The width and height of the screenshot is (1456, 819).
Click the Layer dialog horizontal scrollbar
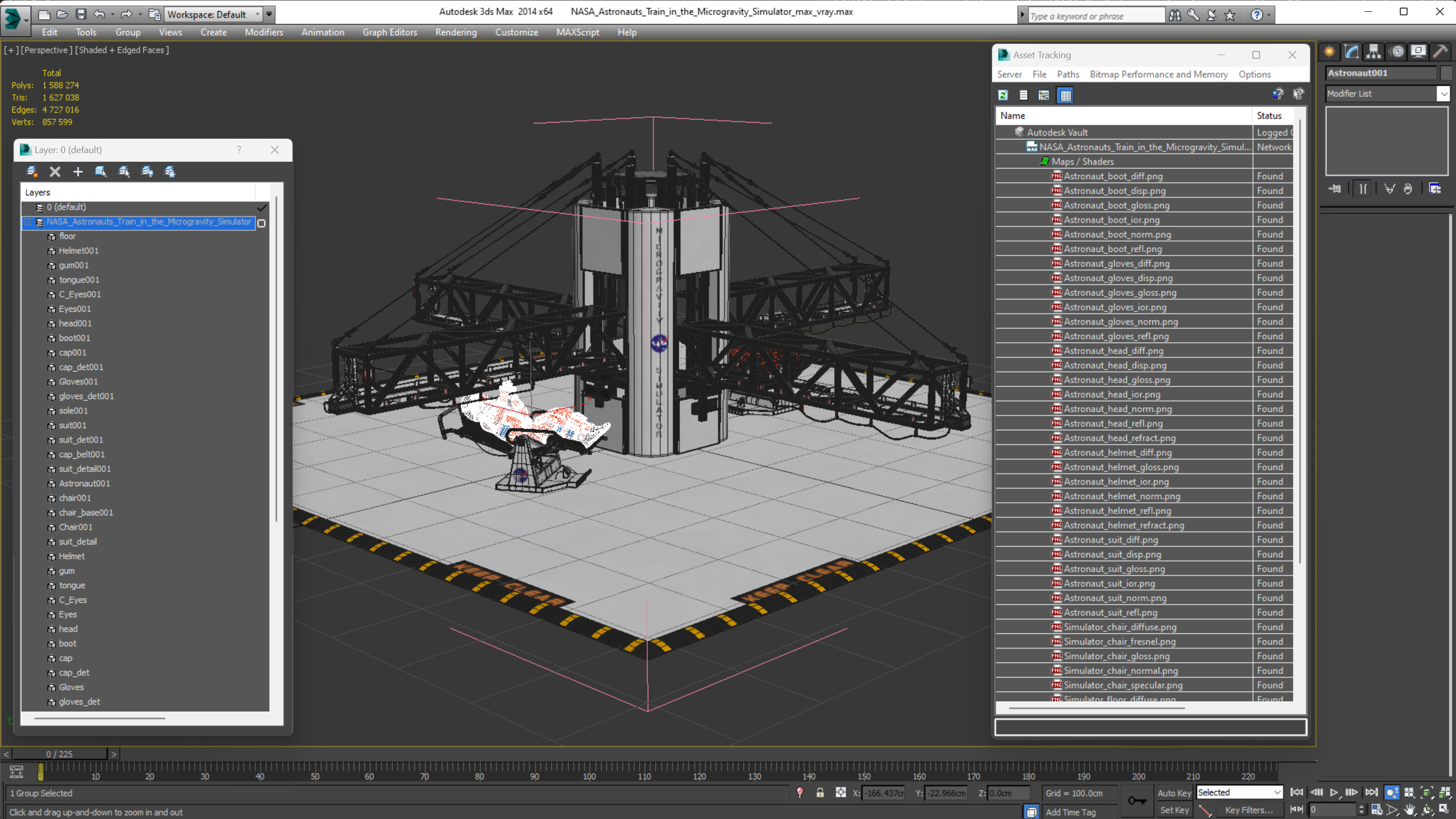point(100,718)
